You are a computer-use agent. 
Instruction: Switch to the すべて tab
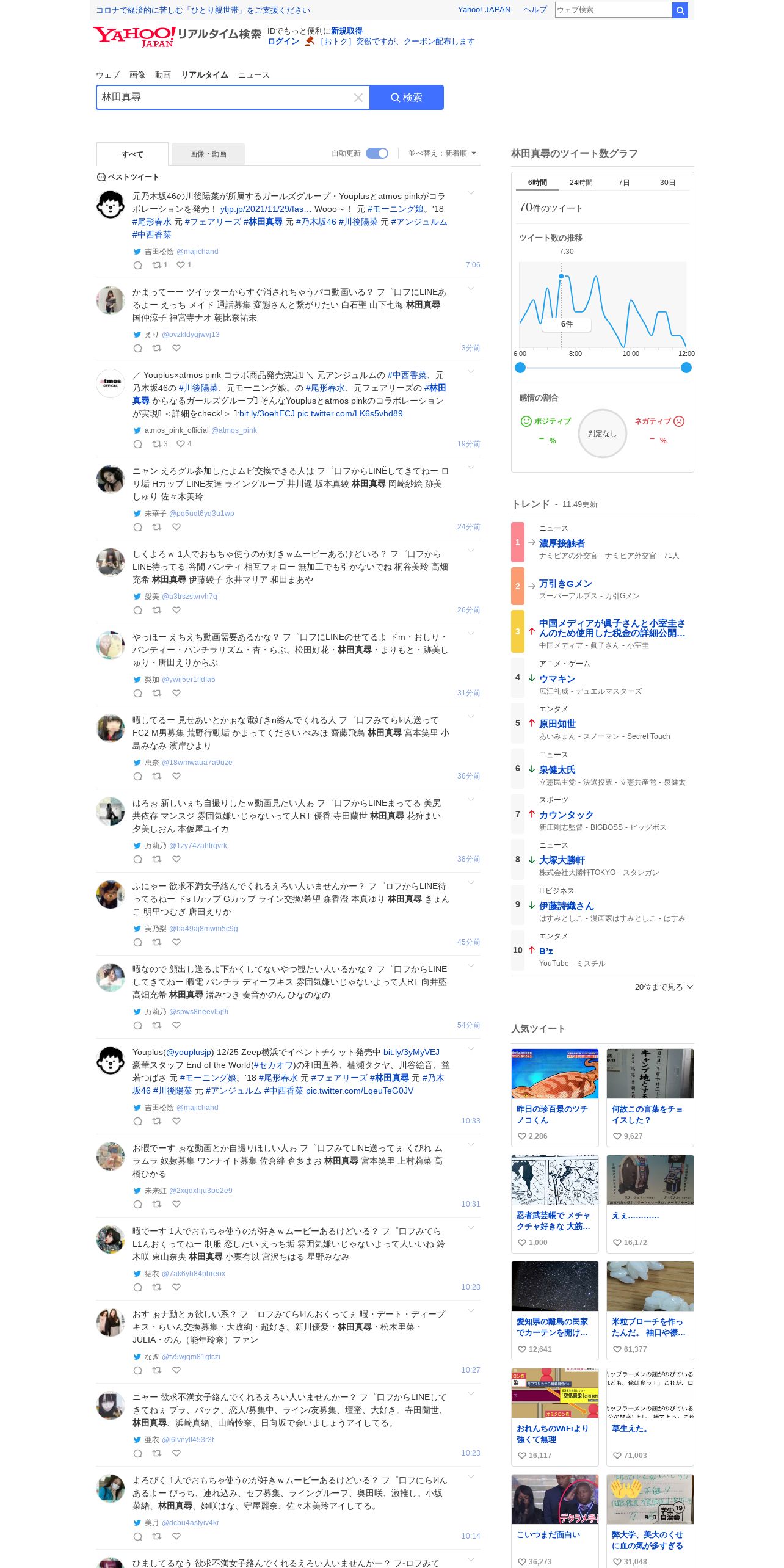coord(132,154)
